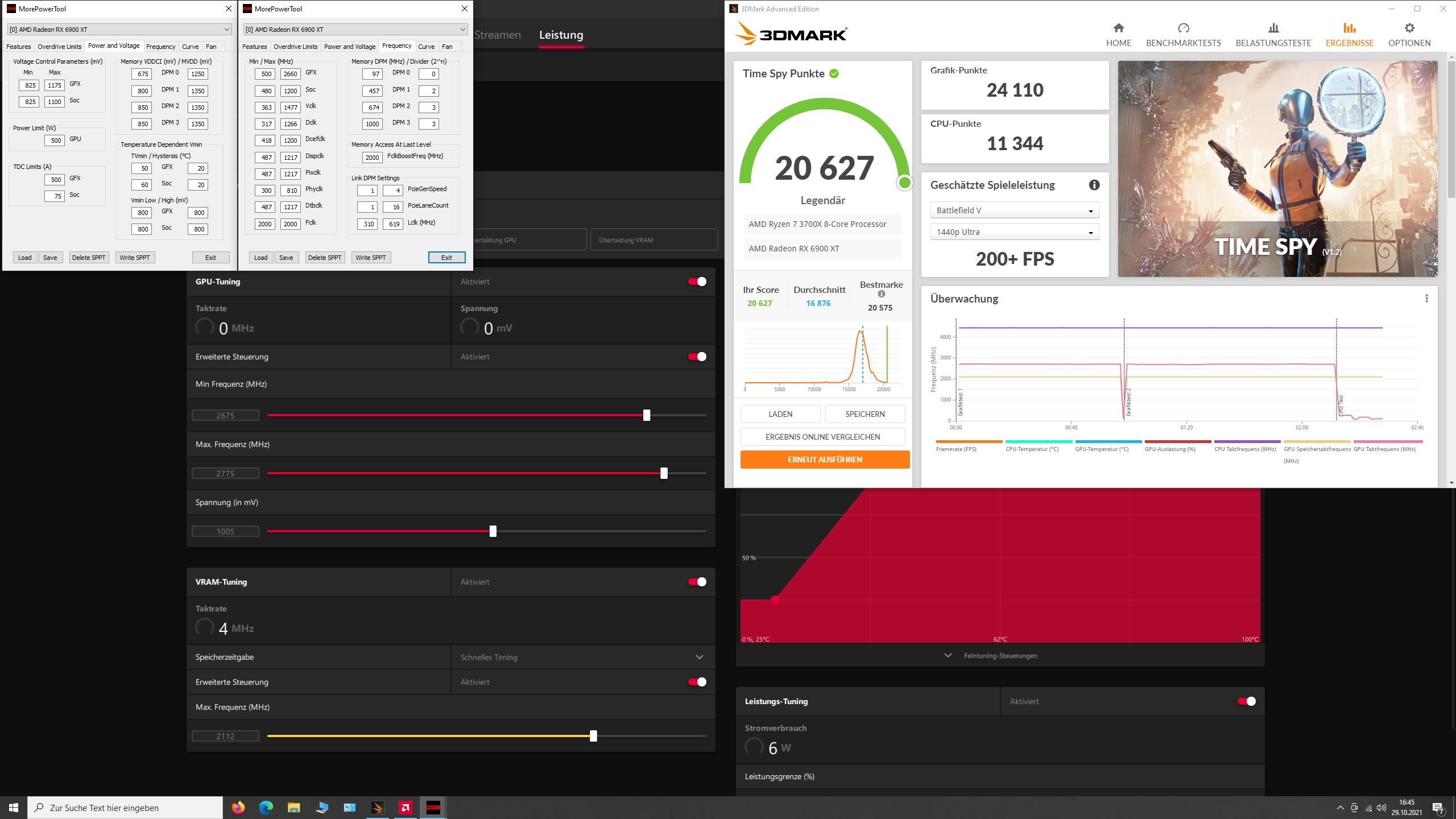This screenshot has width=1456, height=819.
Task: Click Min Frequenz value box 2675
Action: click(x=225, y=415)
